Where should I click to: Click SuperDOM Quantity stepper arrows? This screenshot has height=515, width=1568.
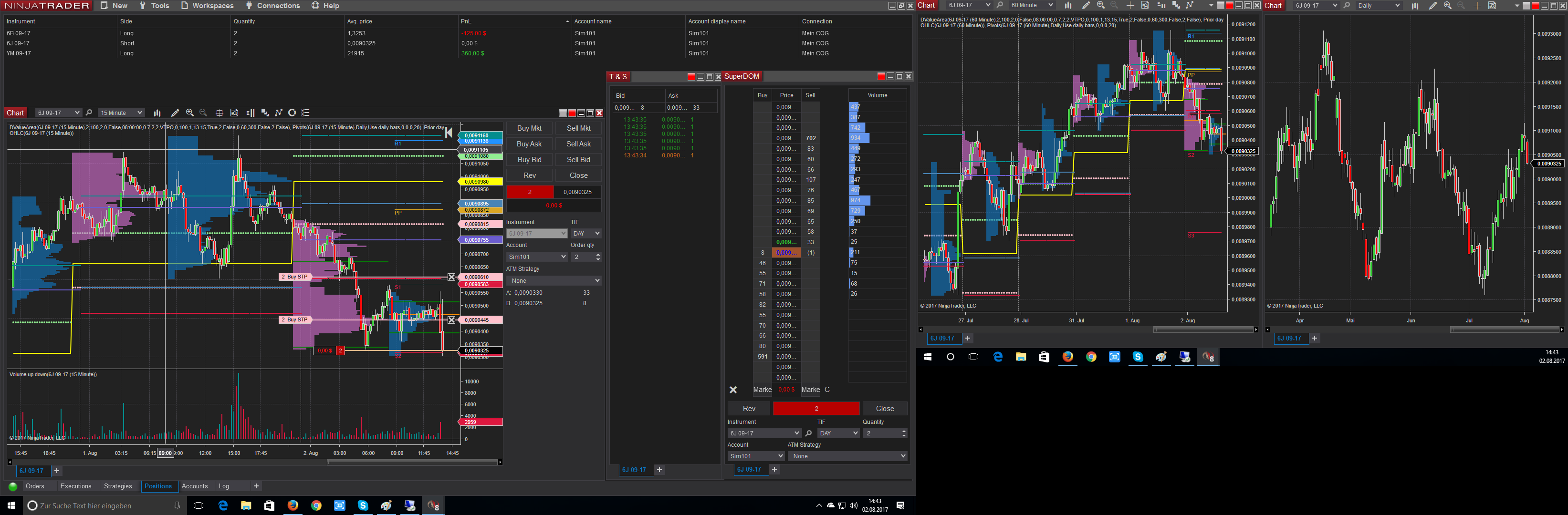click(x=904, y=433)
